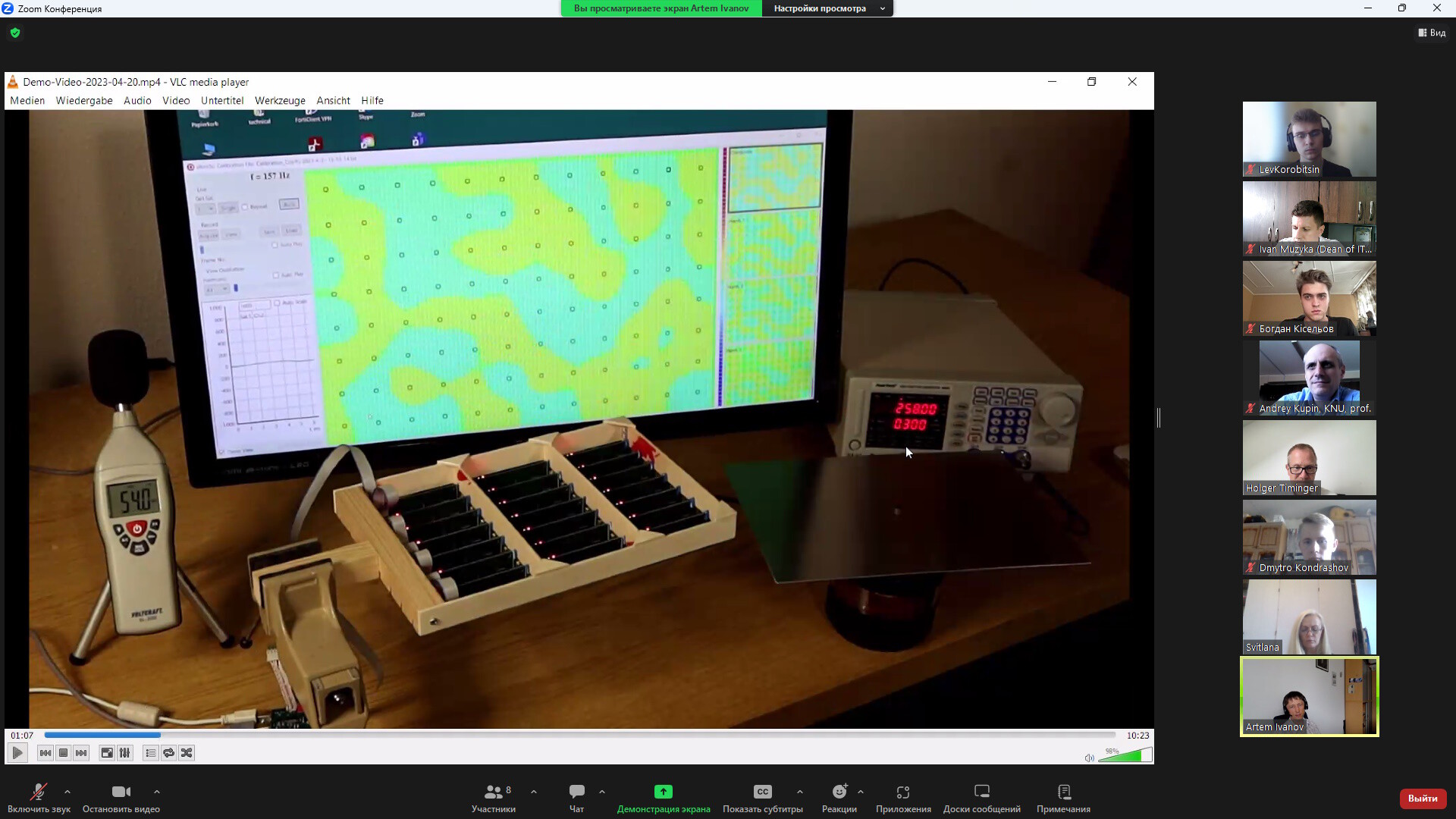Click the VLC play button
Viewport: 1456px width, 819px height.
tap(17, 753)
